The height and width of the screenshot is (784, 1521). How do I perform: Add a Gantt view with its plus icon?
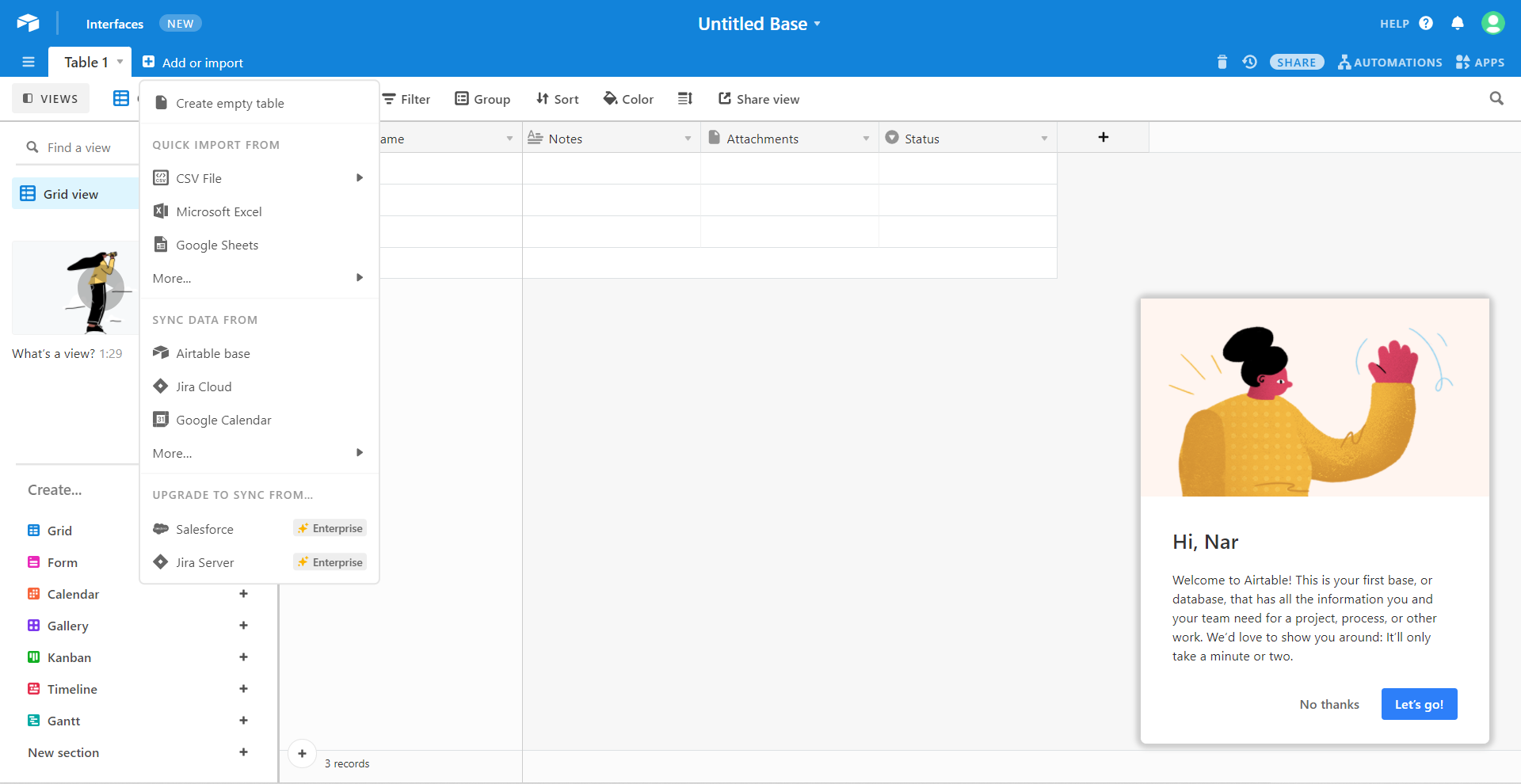coord(243,721)
